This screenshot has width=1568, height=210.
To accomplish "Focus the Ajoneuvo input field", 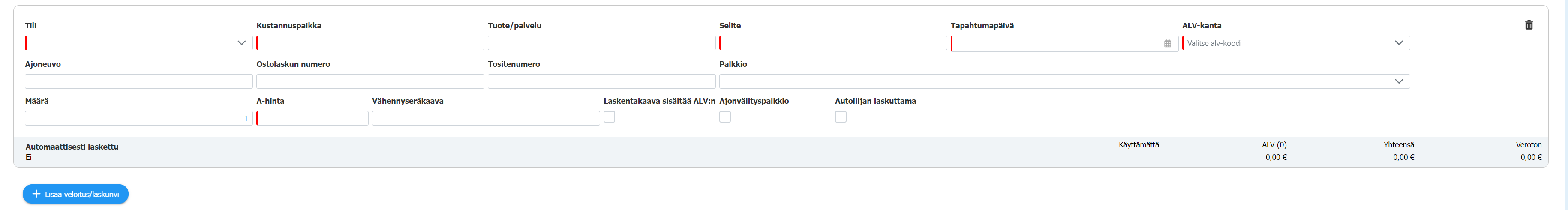I will point(139,81).
